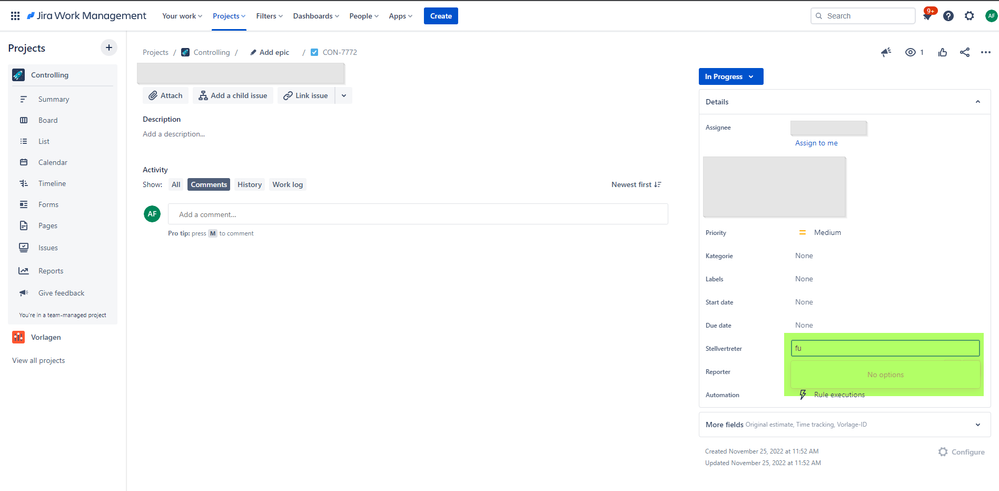999x491 pixels.
Task: Click the Add a comment box
Action: (418, 214)
